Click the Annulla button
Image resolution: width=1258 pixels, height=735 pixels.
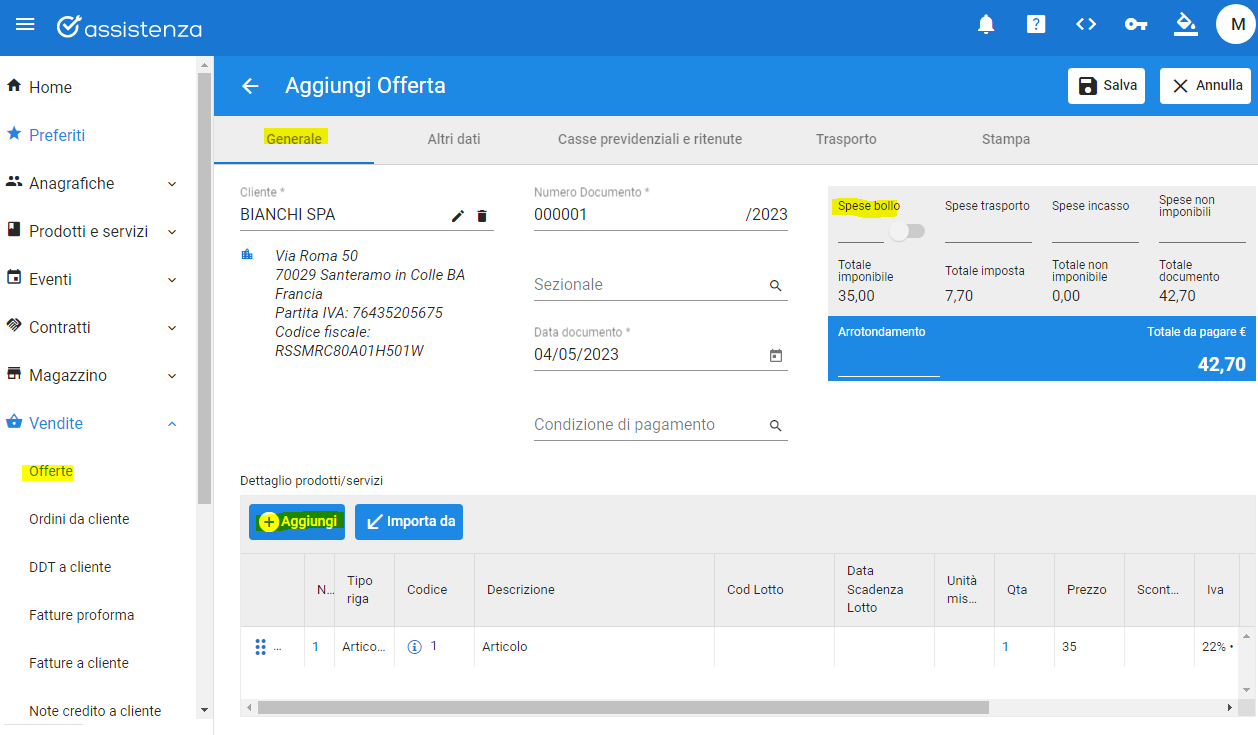point(1205,86)
